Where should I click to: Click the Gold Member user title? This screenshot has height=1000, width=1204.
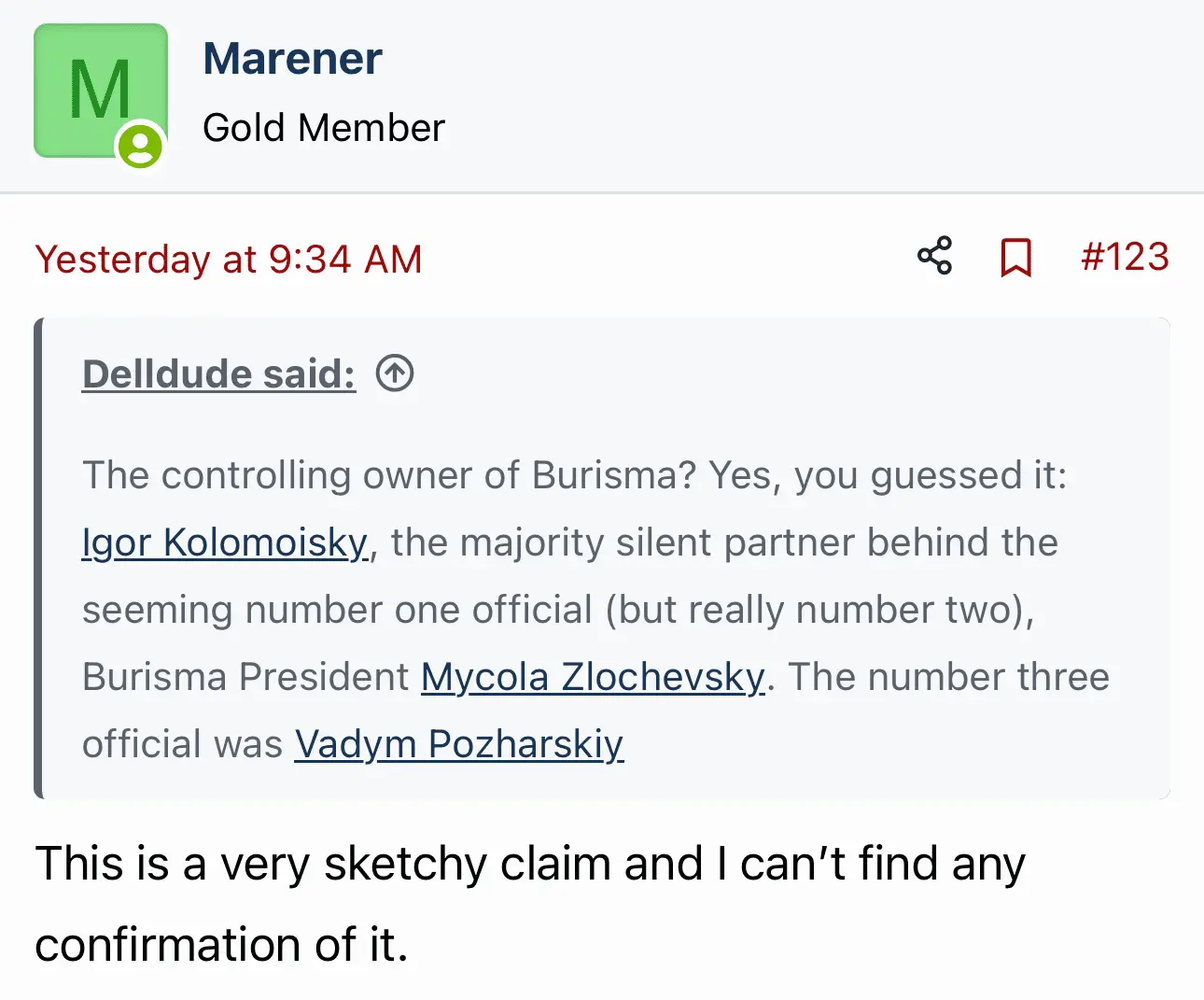(x=323, y=128)
